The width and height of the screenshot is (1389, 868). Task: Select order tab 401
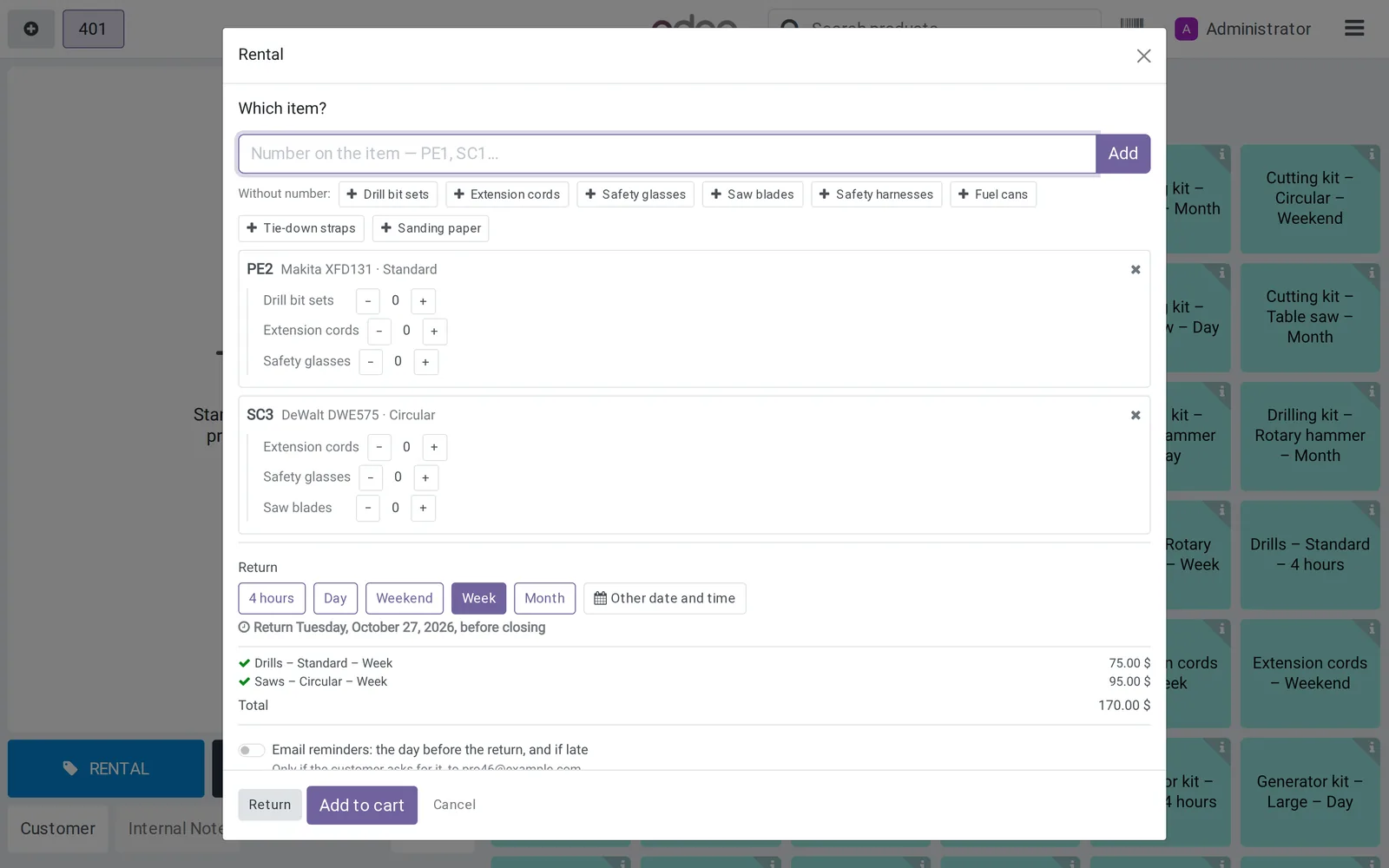pyautogui.click(x=93, y=29)
